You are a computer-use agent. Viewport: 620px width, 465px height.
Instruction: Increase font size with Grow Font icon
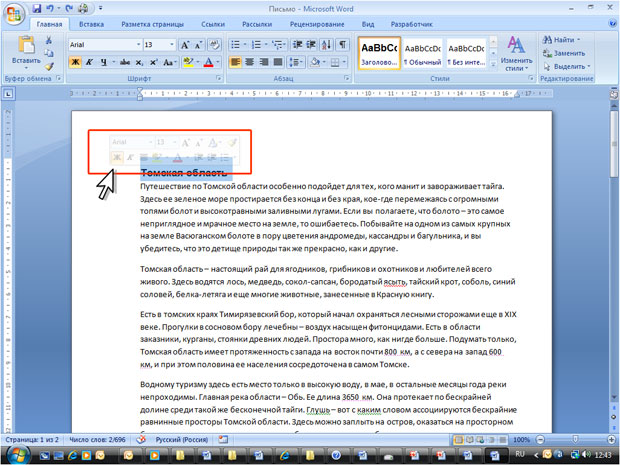[185, 45]
